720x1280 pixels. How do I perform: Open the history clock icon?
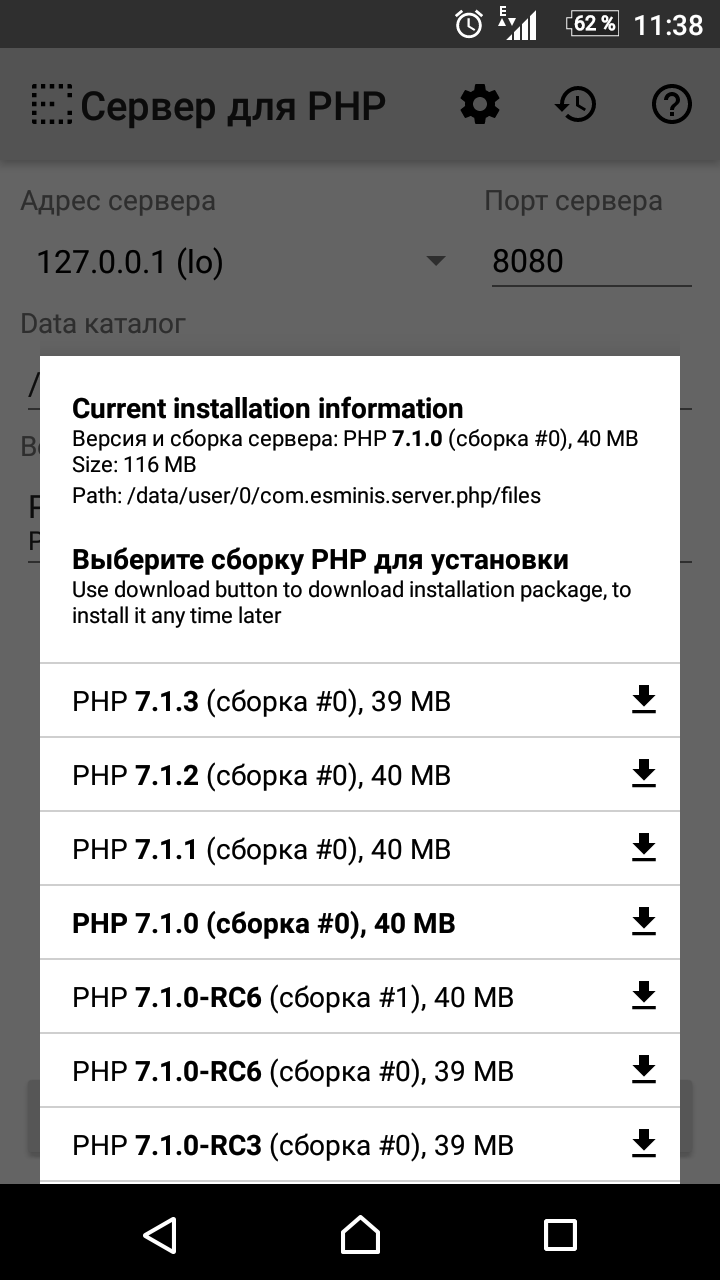[x=576, y=105]
